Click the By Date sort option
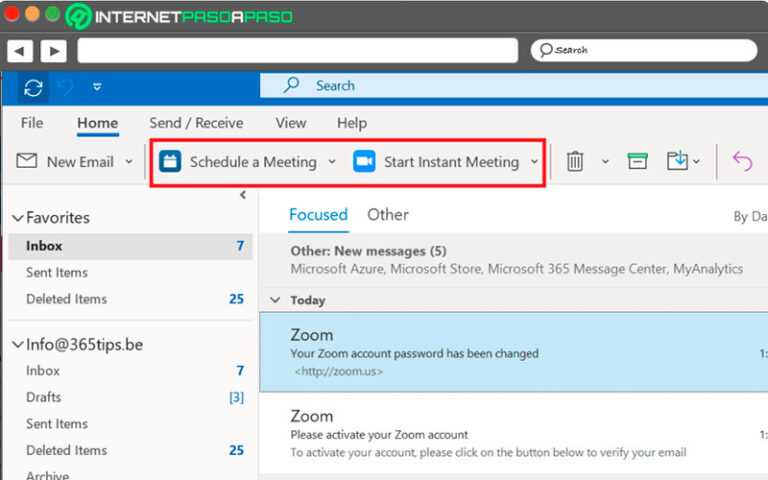Viewport: 768px width, 480px height. coord(750,216)
